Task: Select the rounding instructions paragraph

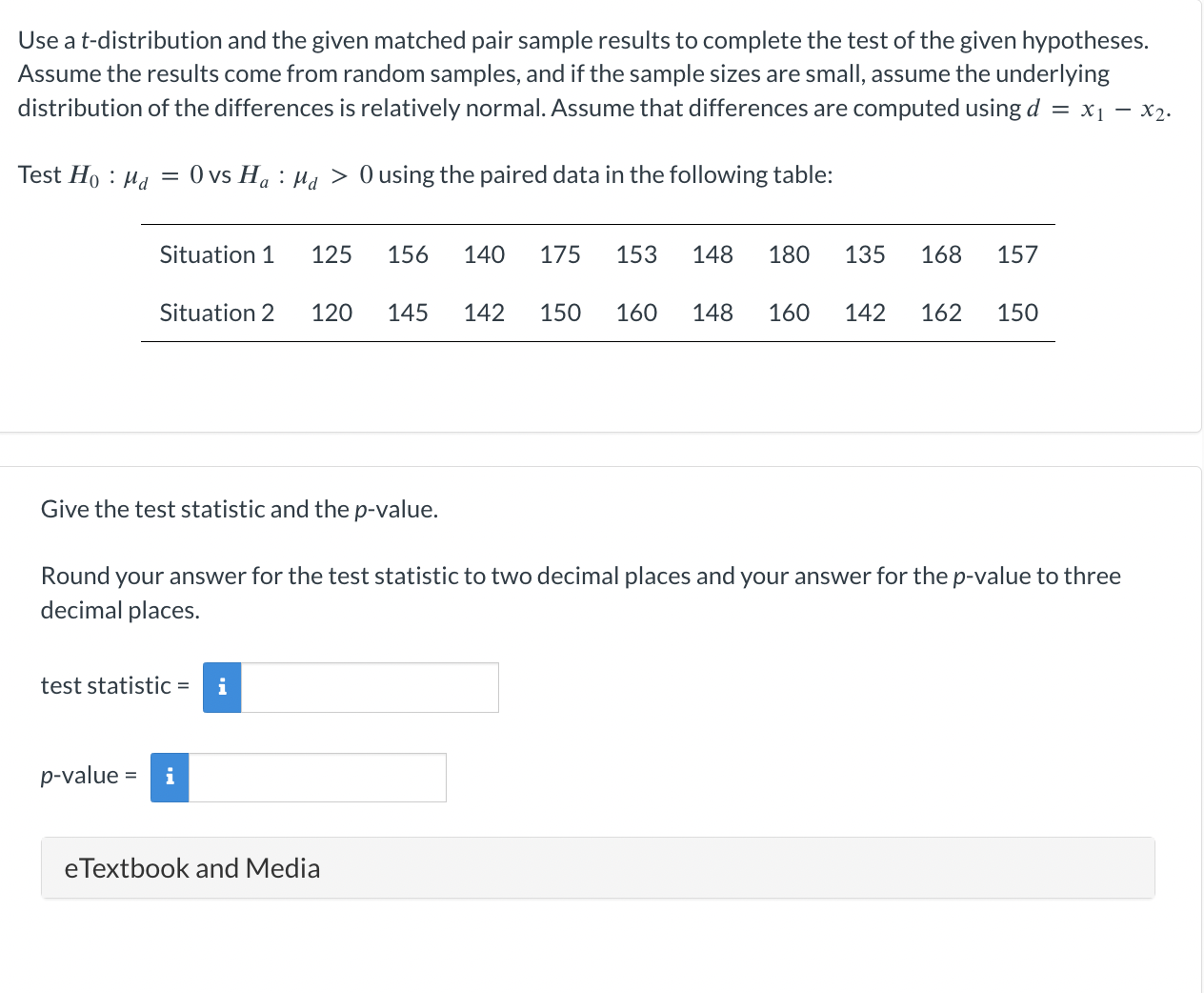Action: [x=579, y=592]
